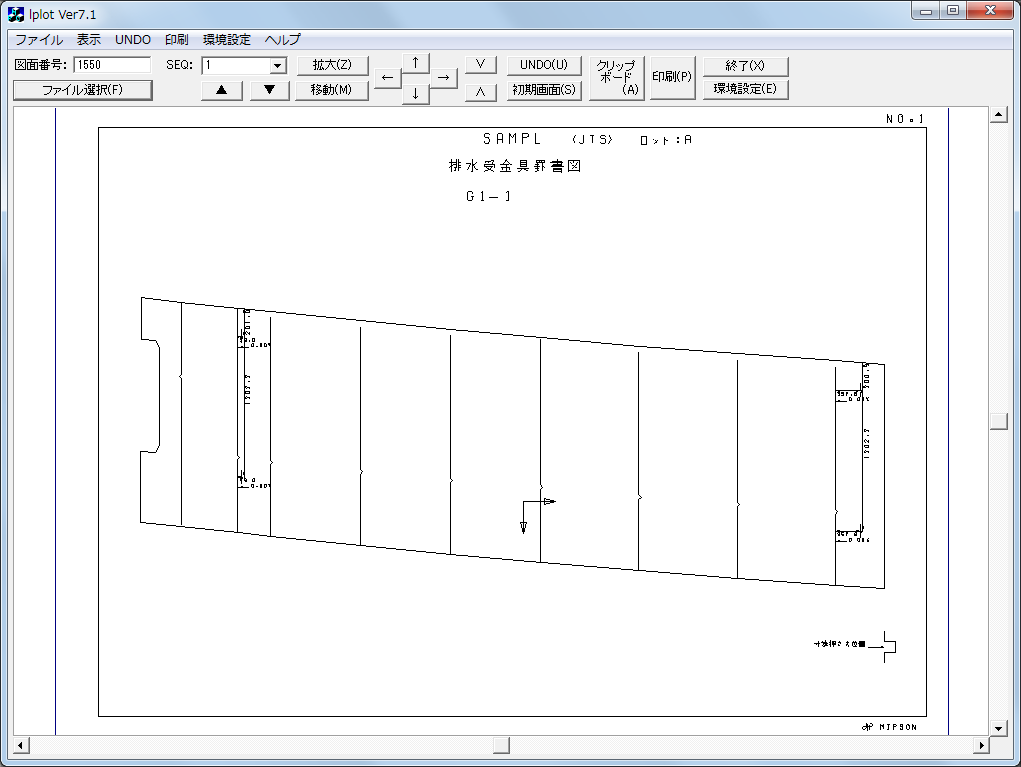Image resolution: width=1021 pixels, height=767 pixels.
Task: Open the 表示 menu
Action: 89,40
